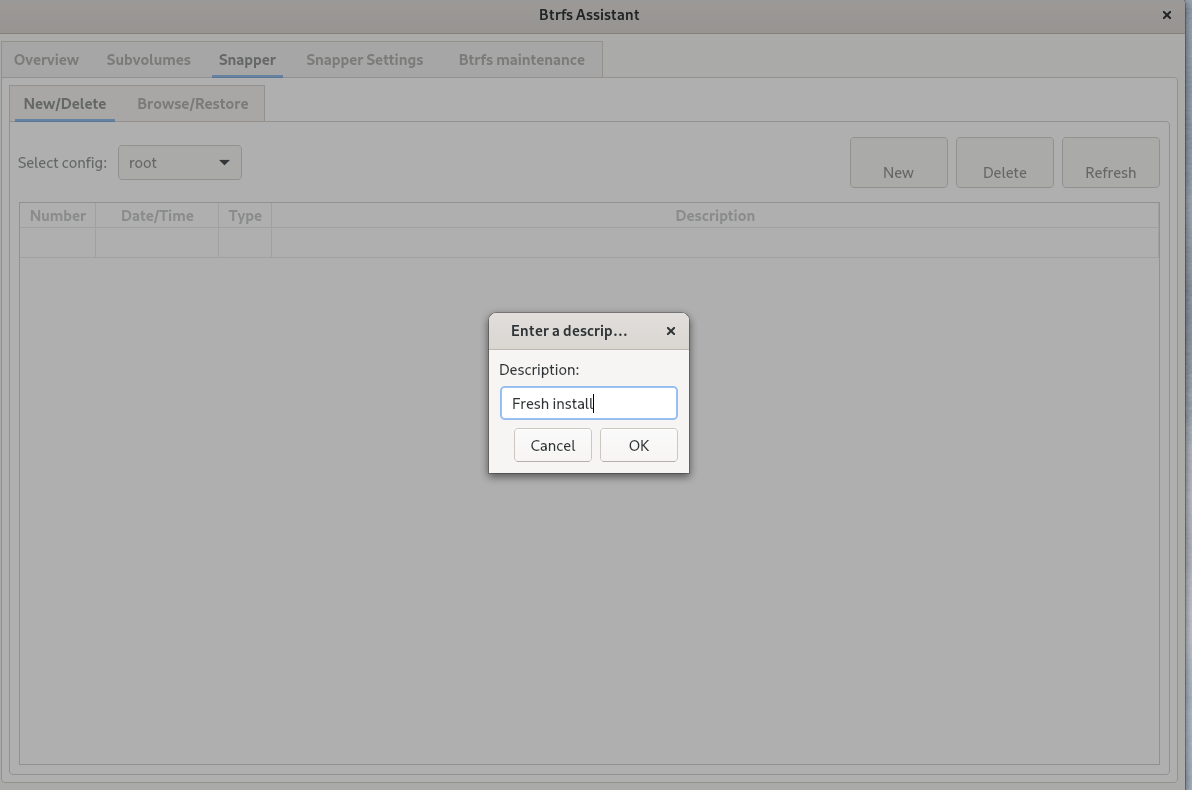Sort by the Date/Time column header
This screenshot has height=790, width=1192.
[x=157, y=215]
